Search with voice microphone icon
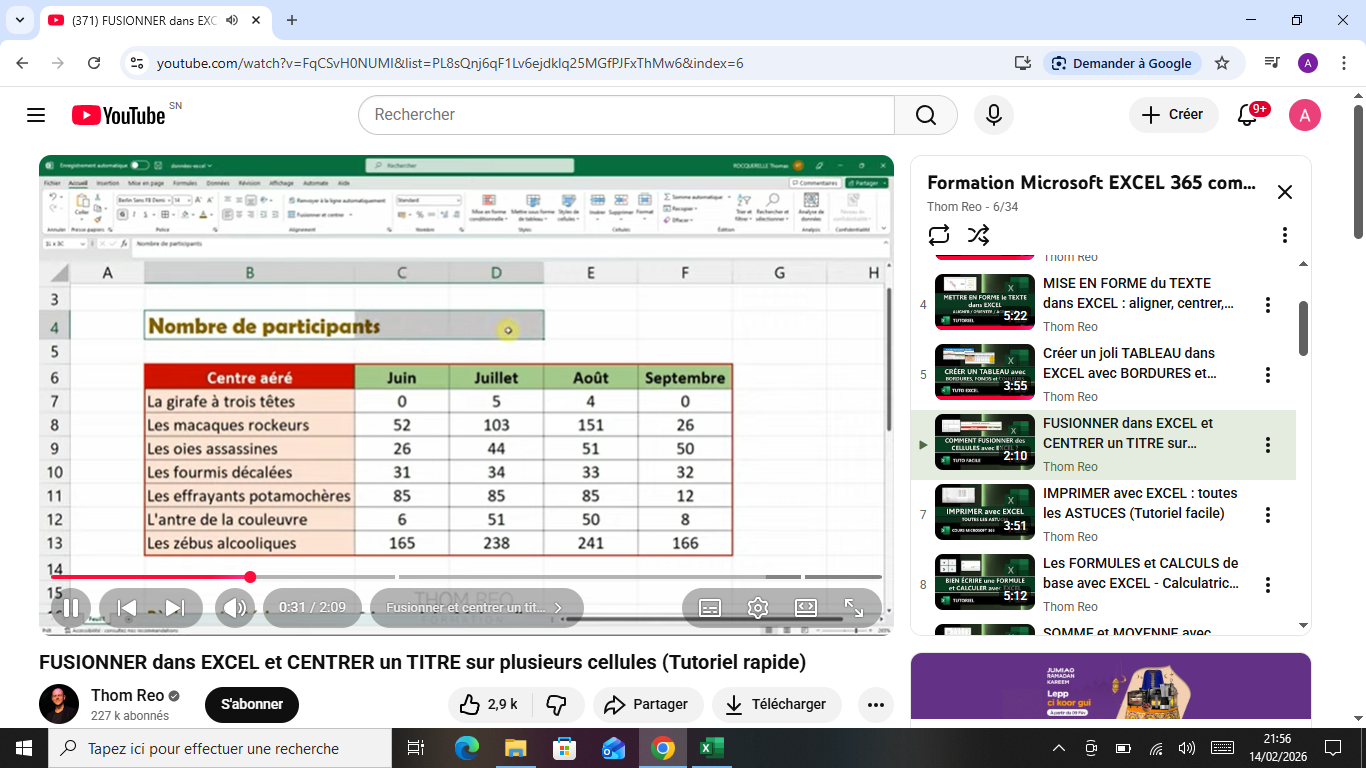Viewport: 1366px width, 768px height. click(993, 115)
